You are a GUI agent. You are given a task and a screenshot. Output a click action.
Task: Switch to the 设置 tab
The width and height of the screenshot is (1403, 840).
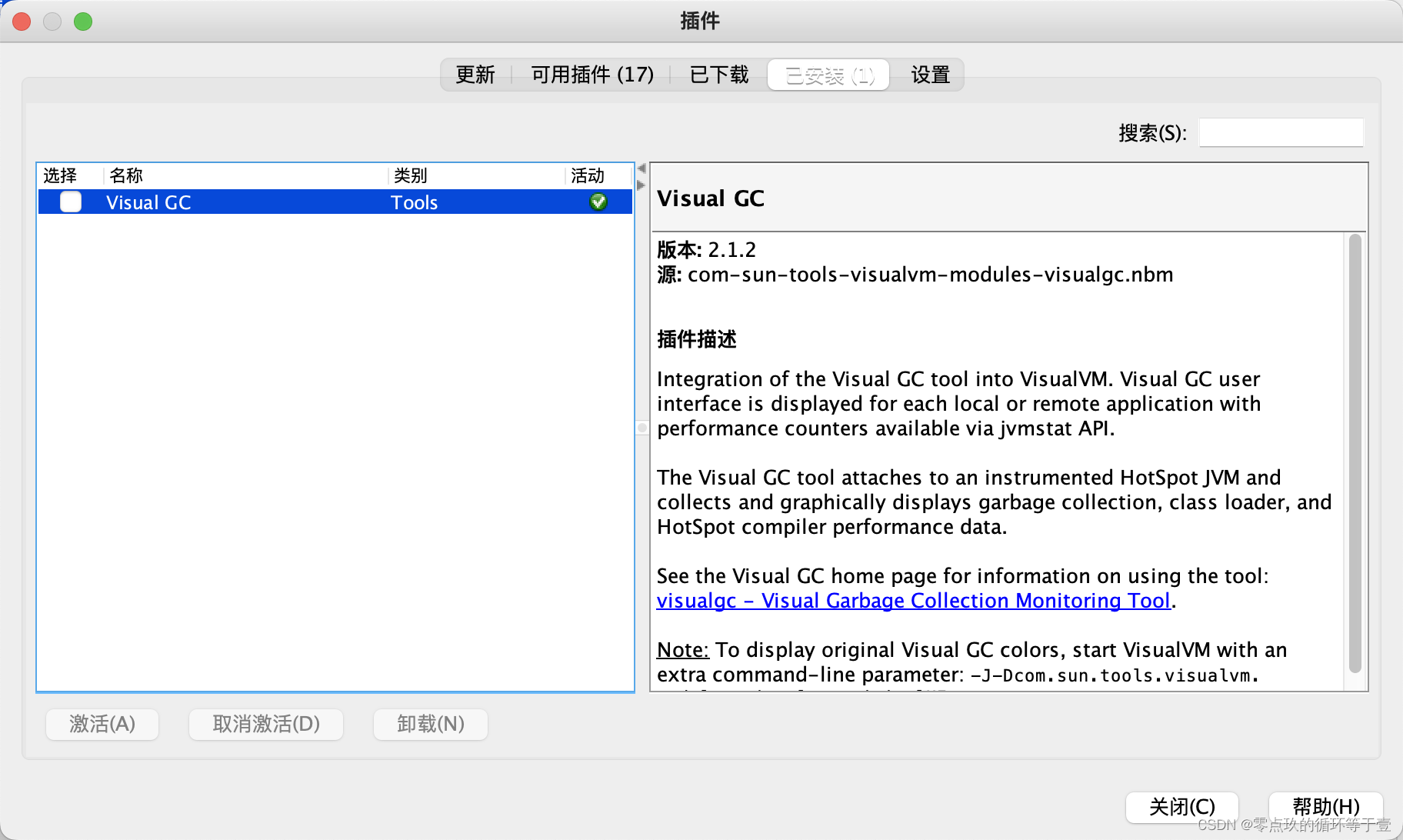coord(931,75)
